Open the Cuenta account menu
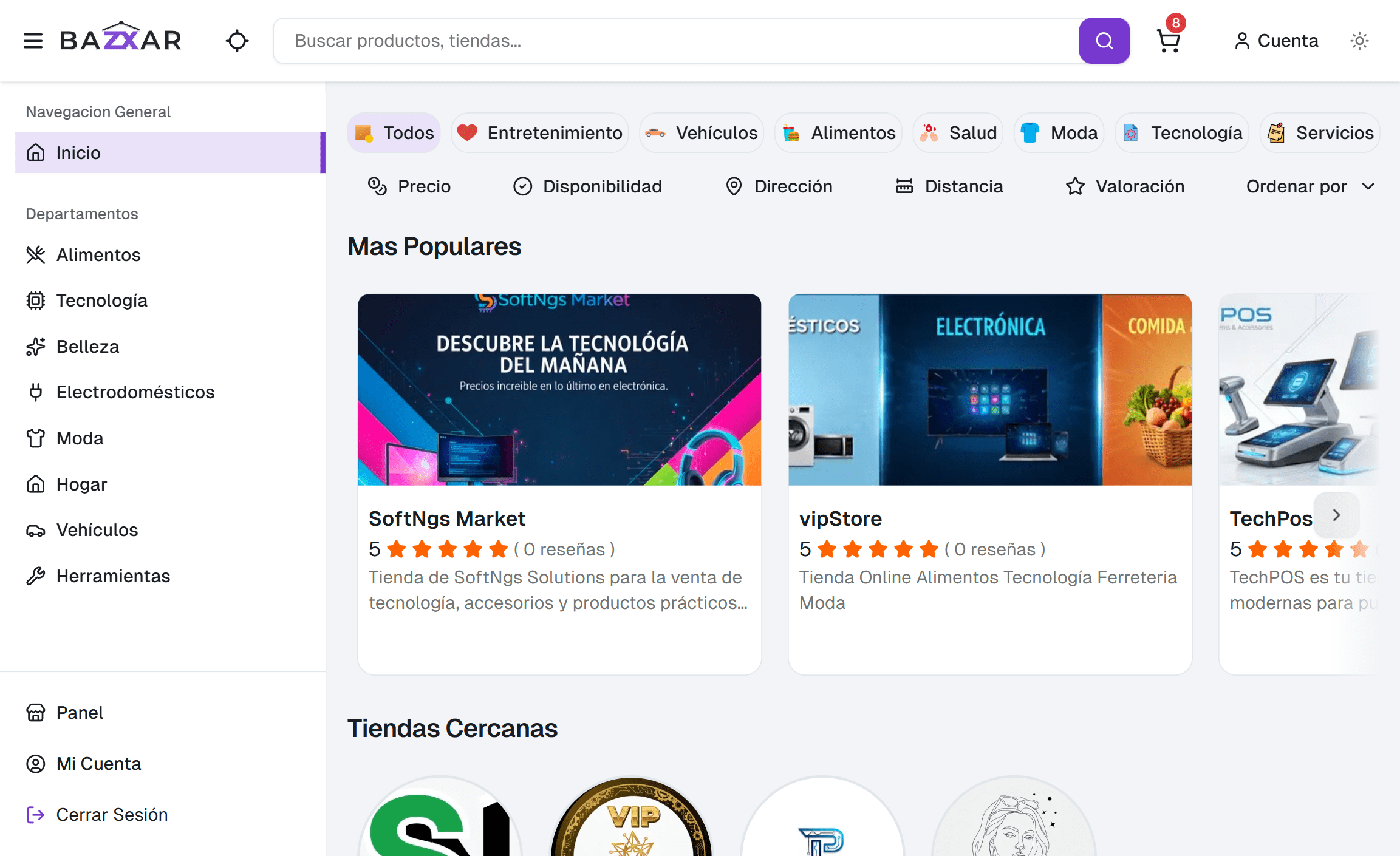Viewport: 1400px width, 856px height. click(1276, 41)
